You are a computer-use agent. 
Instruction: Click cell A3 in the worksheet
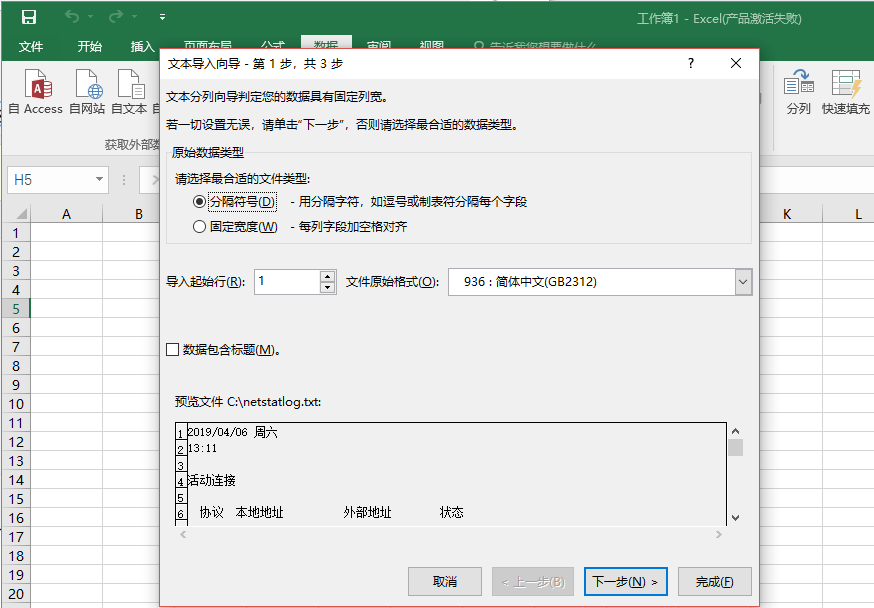tap(66, 271)
